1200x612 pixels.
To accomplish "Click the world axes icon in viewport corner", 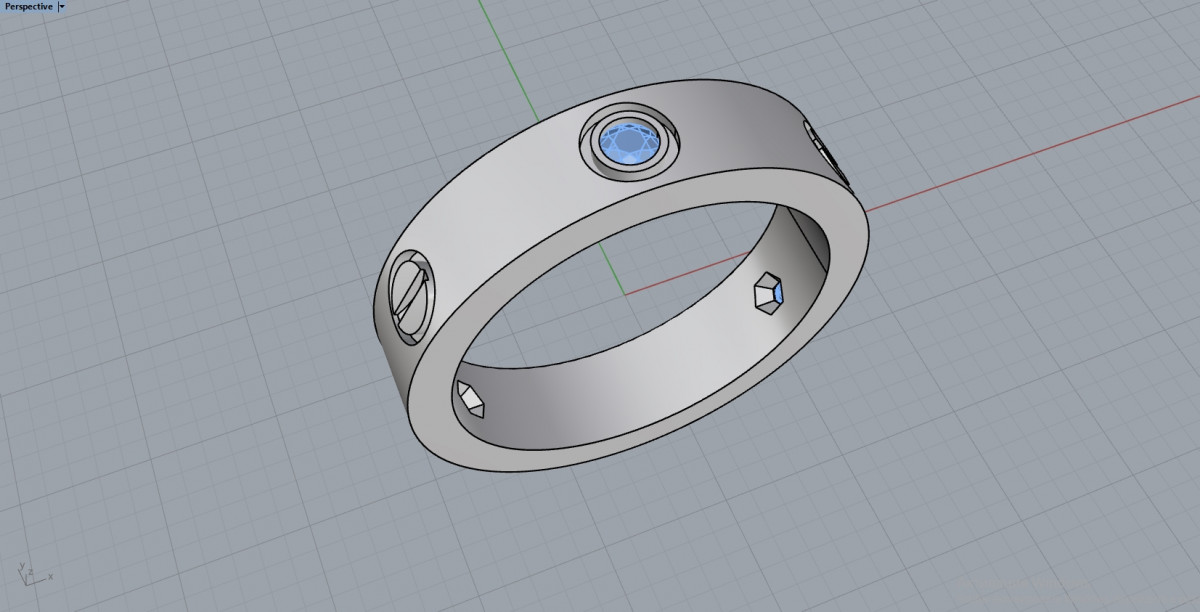I will [x=36, y=572].
